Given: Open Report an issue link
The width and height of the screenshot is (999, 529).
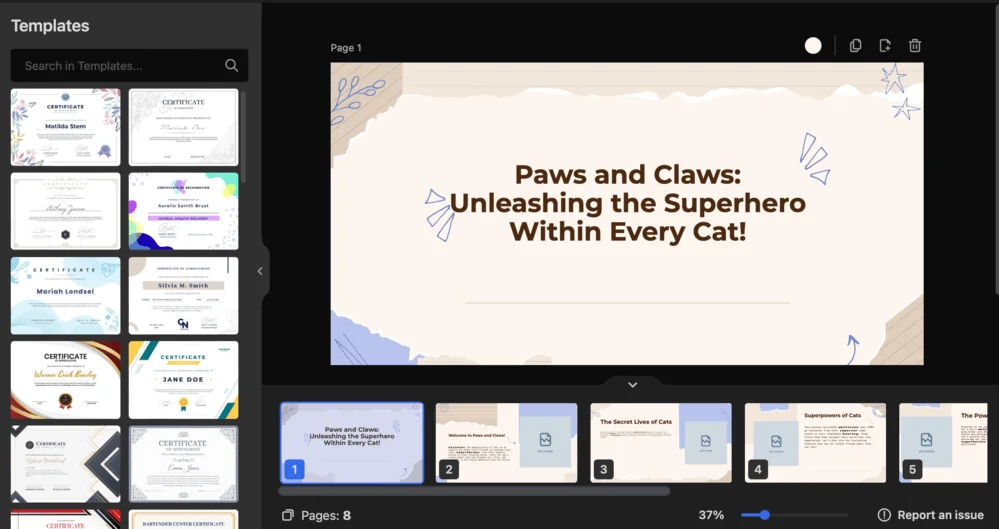Looking at the screenshot, I should coord(940,515).
